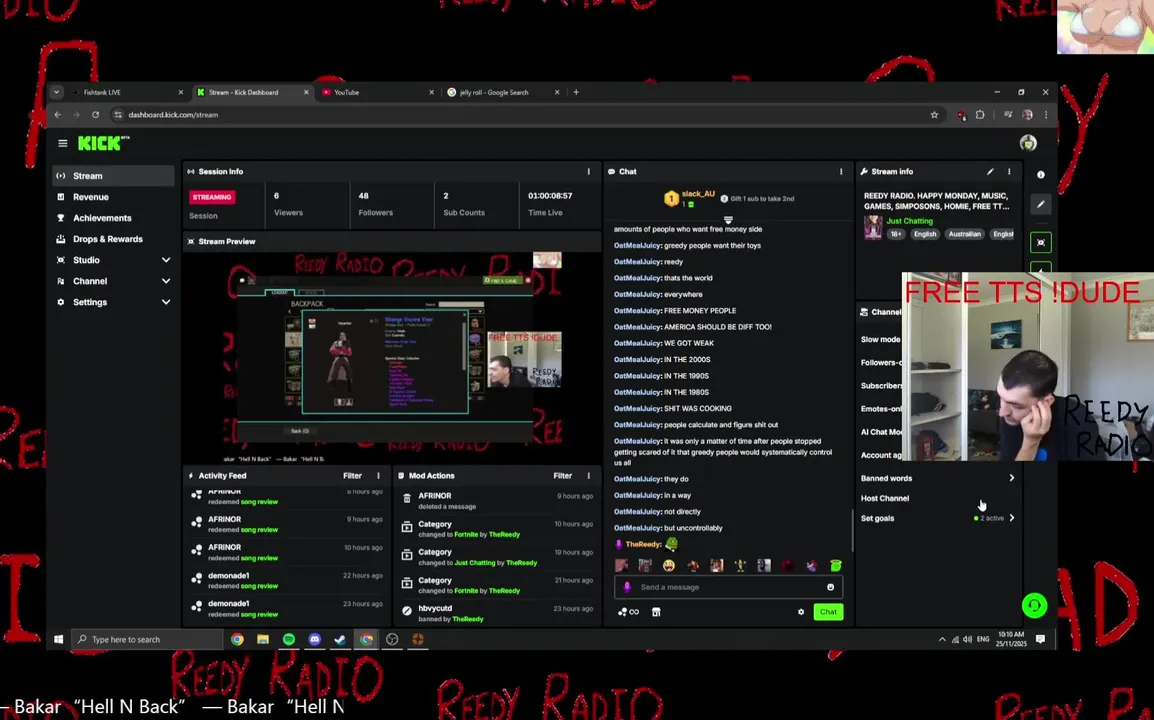
Task: Select Stream in the sidebar
Action: pyautogui.click(x=113, y=176)
